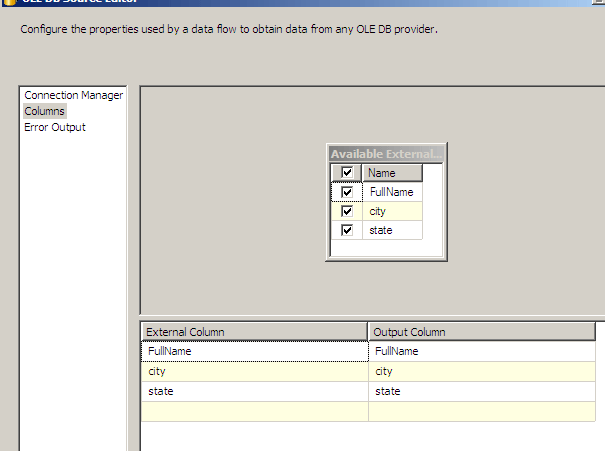The image size is (605, 451).
Task: Open the Error Output page
Action: point(55,127)
